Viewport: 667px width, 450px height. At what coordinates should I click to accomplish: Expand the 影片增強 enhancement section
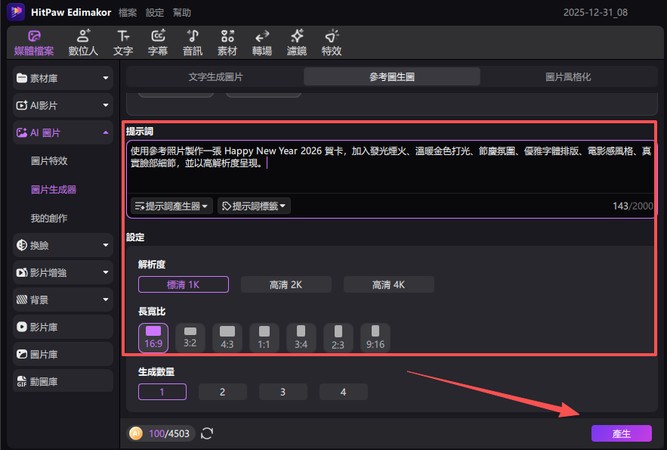(x=63, y=273)
